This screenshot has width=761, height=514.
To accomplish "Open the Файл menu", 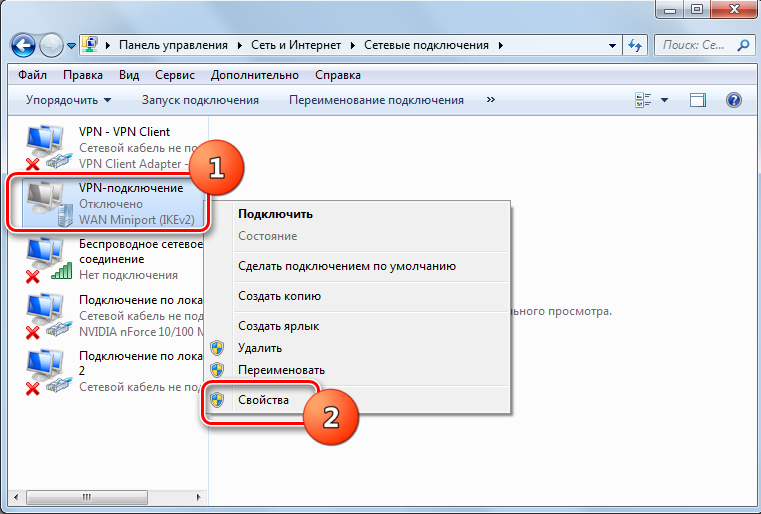I will (x=33, y=75).
